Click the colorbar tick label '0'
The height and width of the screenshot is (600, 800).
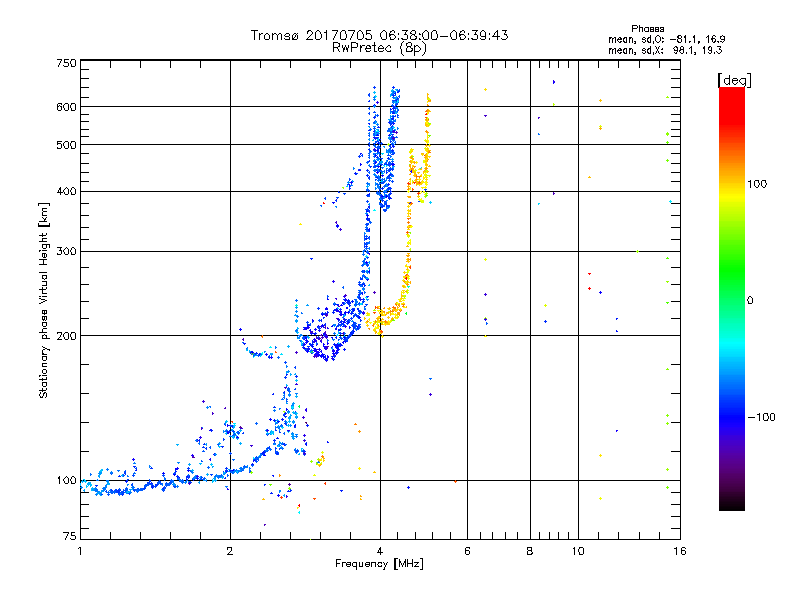coord(750,301)
